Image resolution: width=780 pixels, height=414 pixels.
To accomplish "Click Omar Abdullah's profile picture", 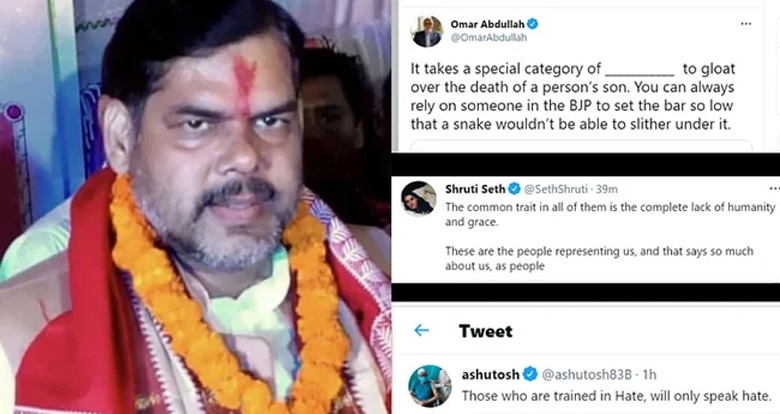I will point(427,31).
